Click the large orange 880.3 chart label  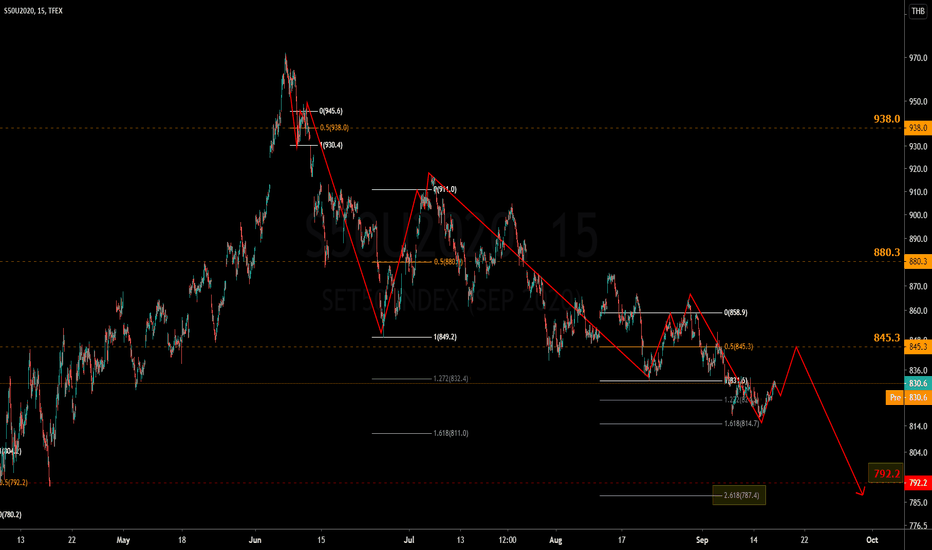tap(887, 253)
